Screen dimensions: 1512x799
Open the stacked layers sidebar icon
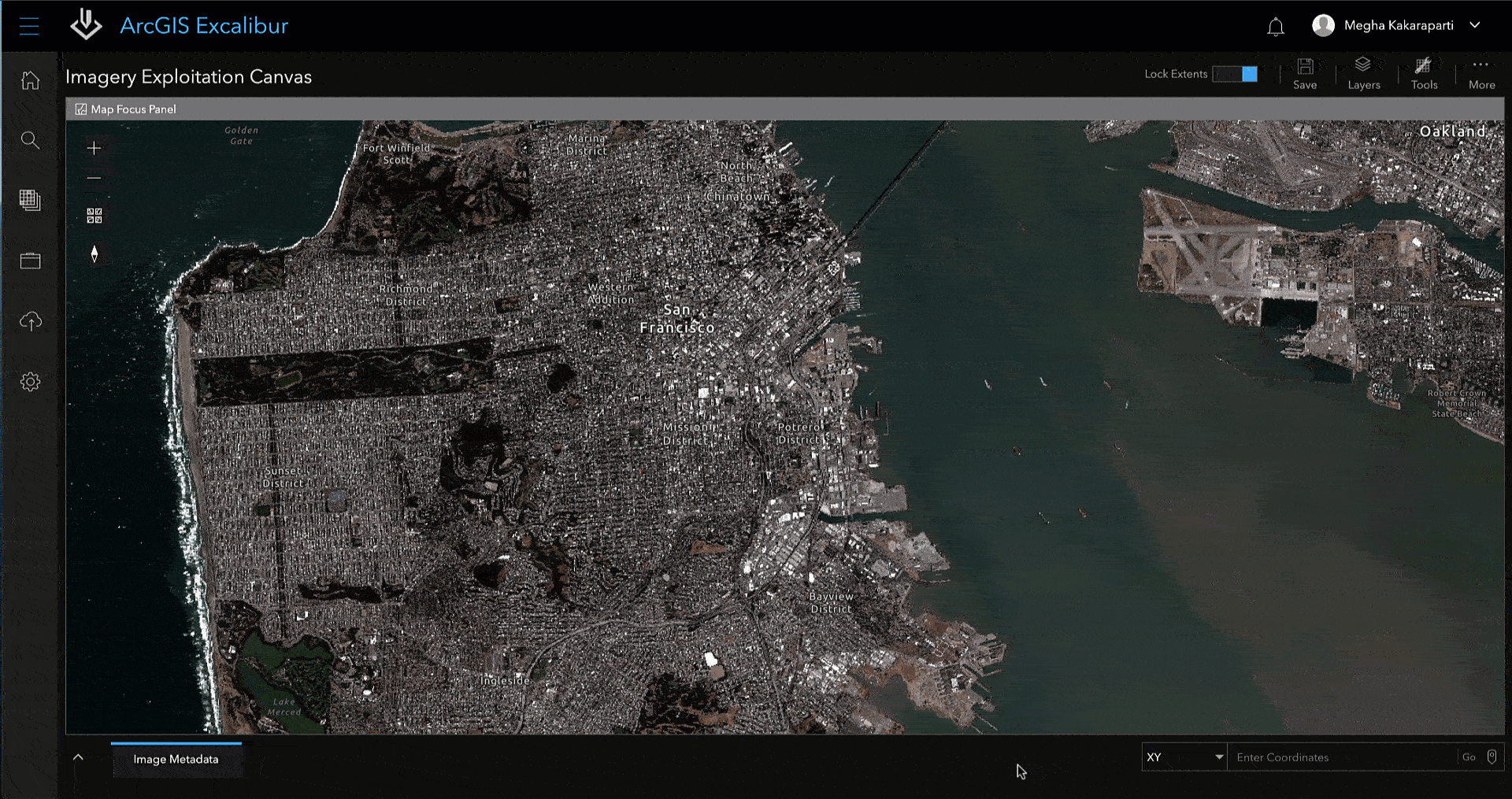pyautogui.click(x=30, y=200)
